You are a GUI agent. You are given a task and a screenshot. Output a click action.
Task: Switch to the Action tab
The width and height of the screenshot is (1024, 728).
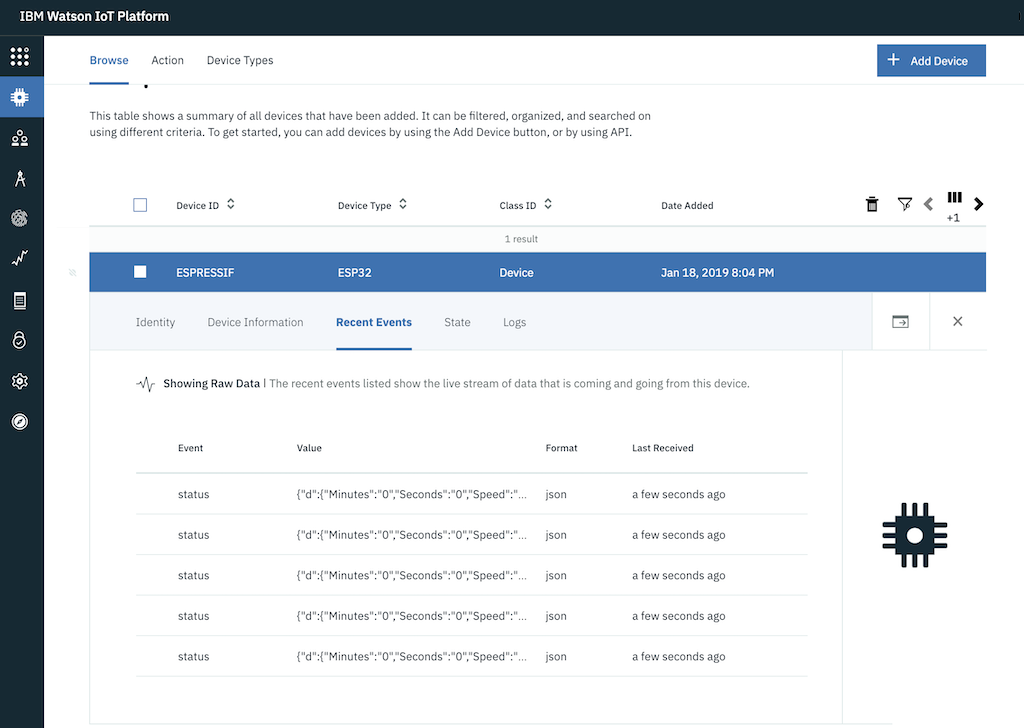pos(167,60)
